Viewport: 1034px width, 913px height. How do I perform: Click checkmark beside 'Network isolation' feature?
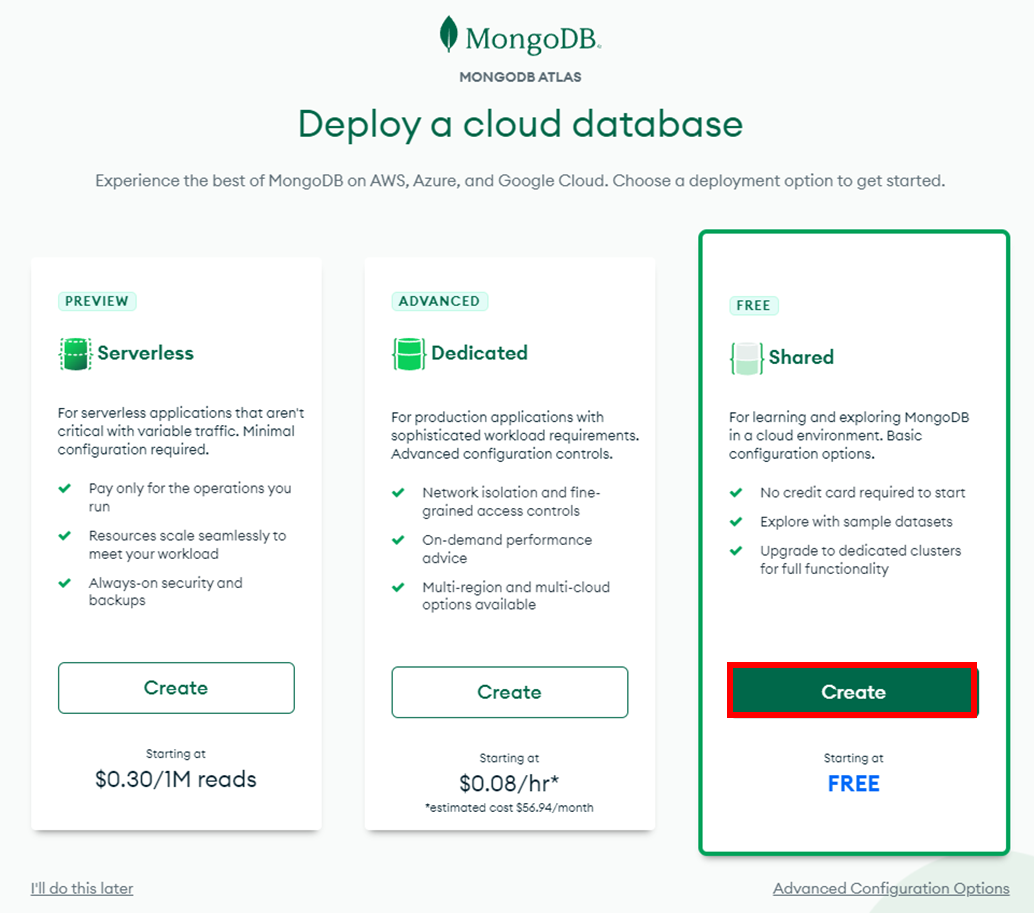pos(398,493)
